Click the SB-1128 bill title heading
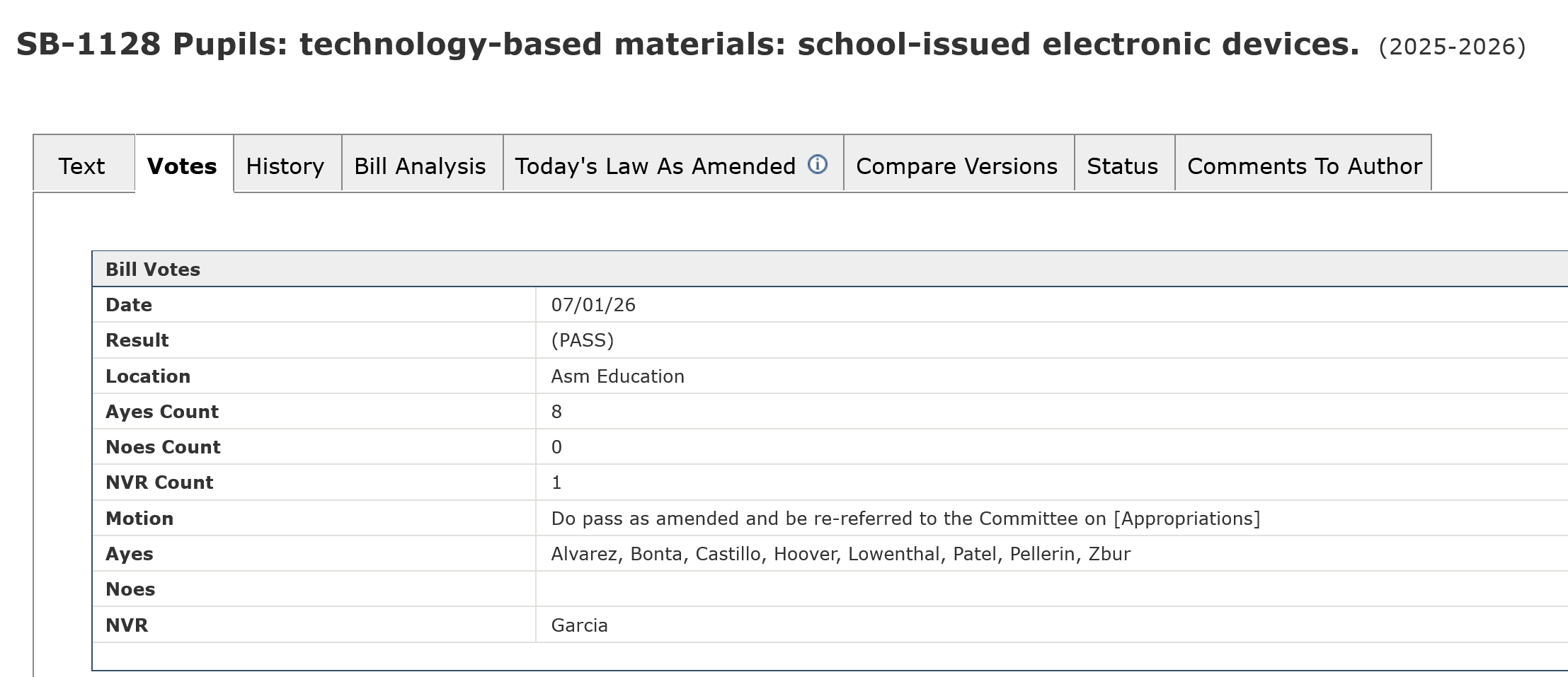 [x=687, y=44]
